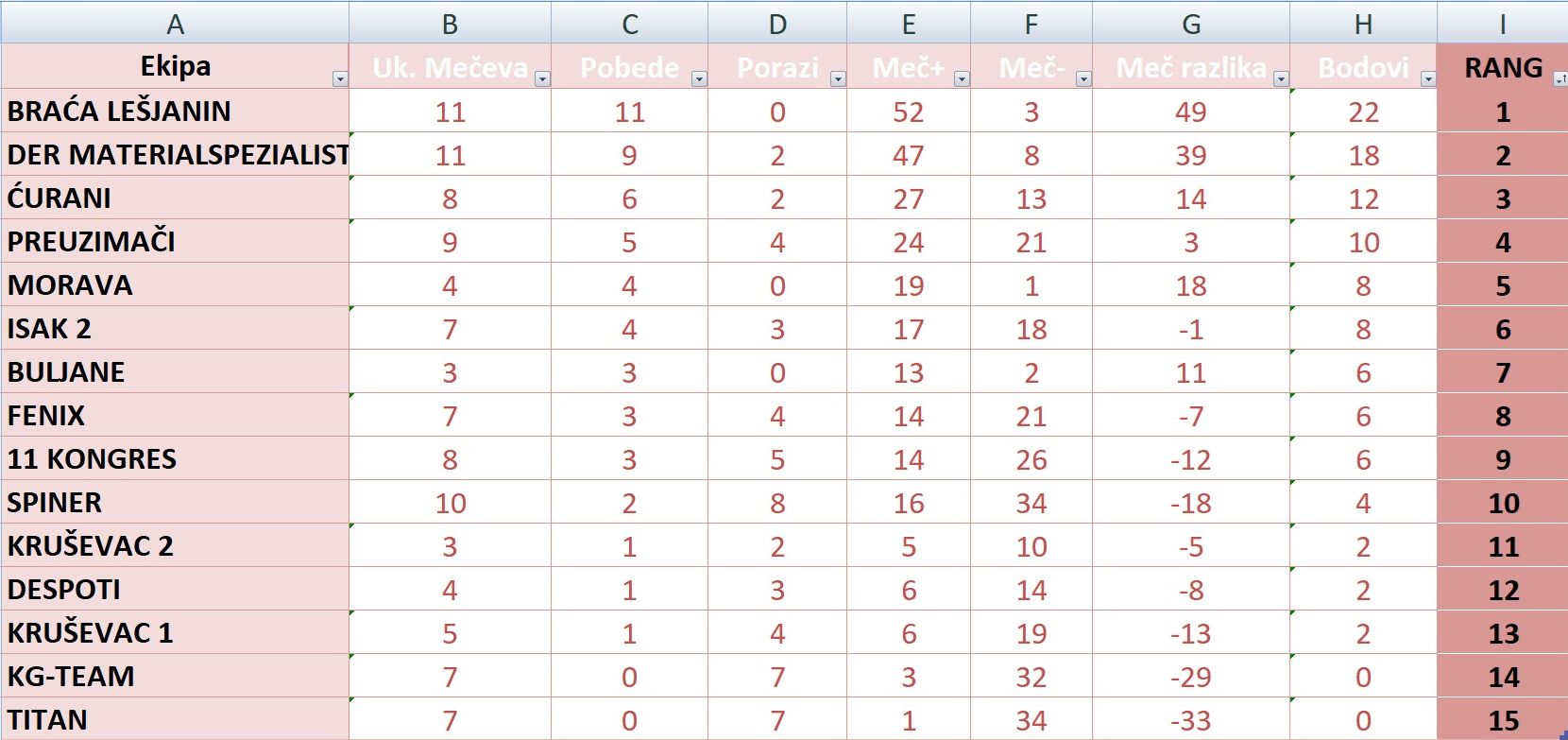The image size is (1568, 740).
Task: Open the Ekipa column filter menu
Action: tap(339, 79)
